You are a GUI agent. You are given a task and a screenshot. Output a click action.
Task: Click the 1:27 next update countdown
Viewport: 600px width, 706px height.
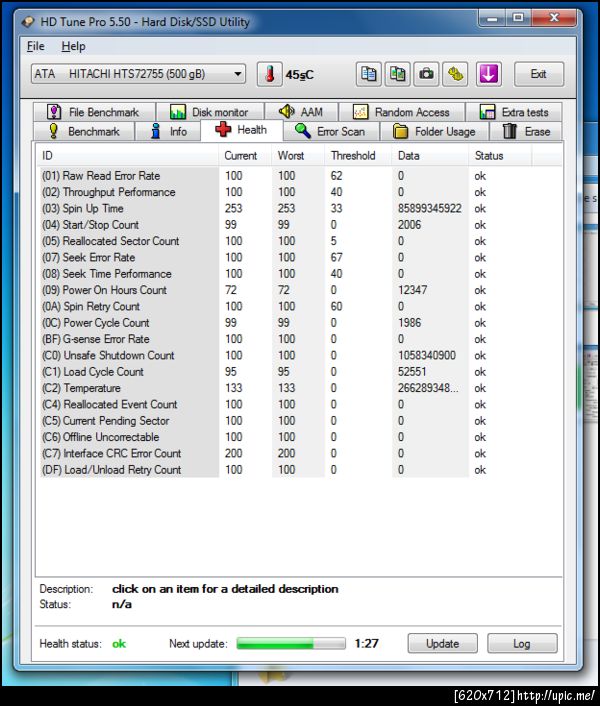366,643
